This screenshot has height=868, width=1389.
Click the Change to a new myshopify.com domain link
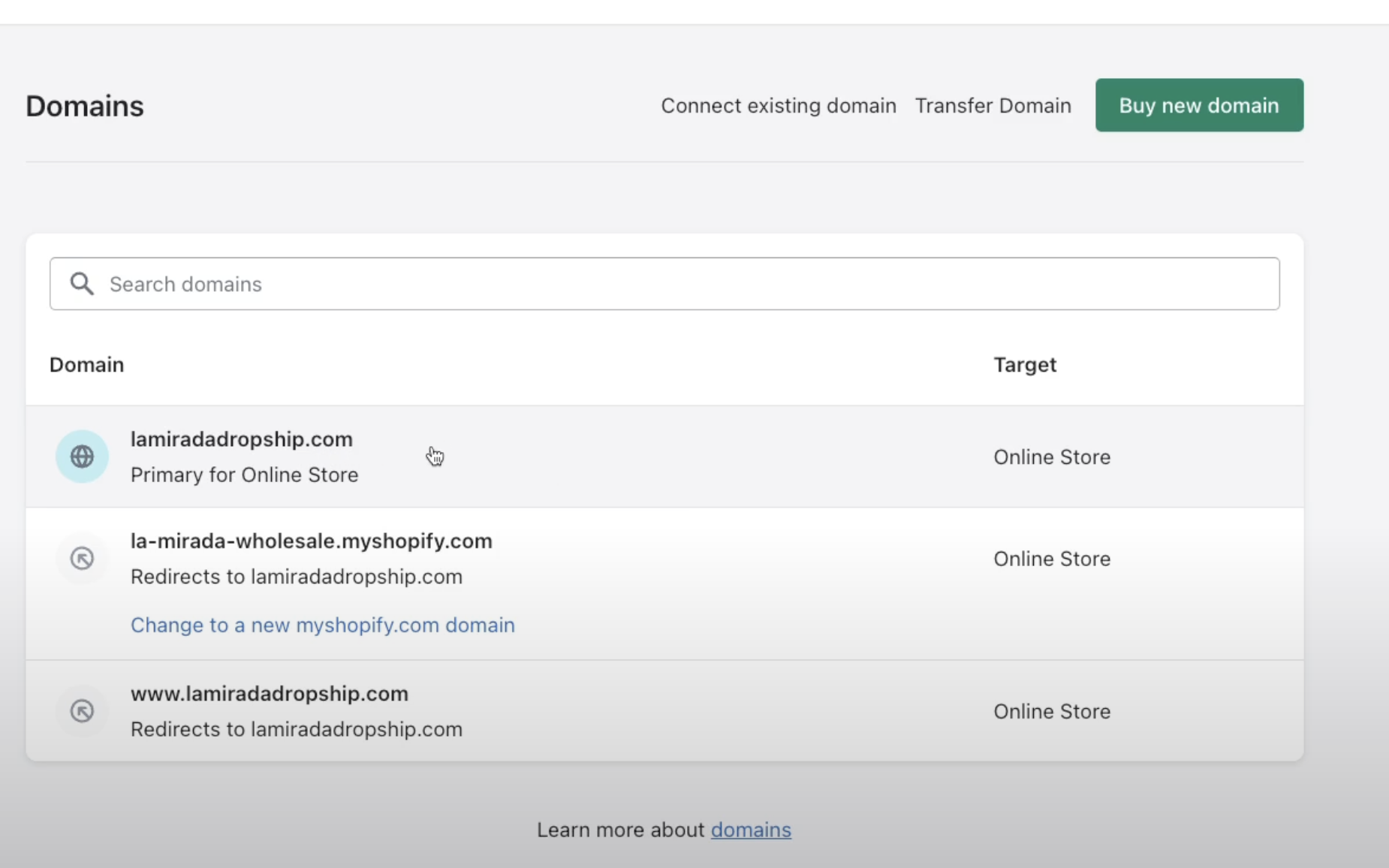click(x=322, y=625)
